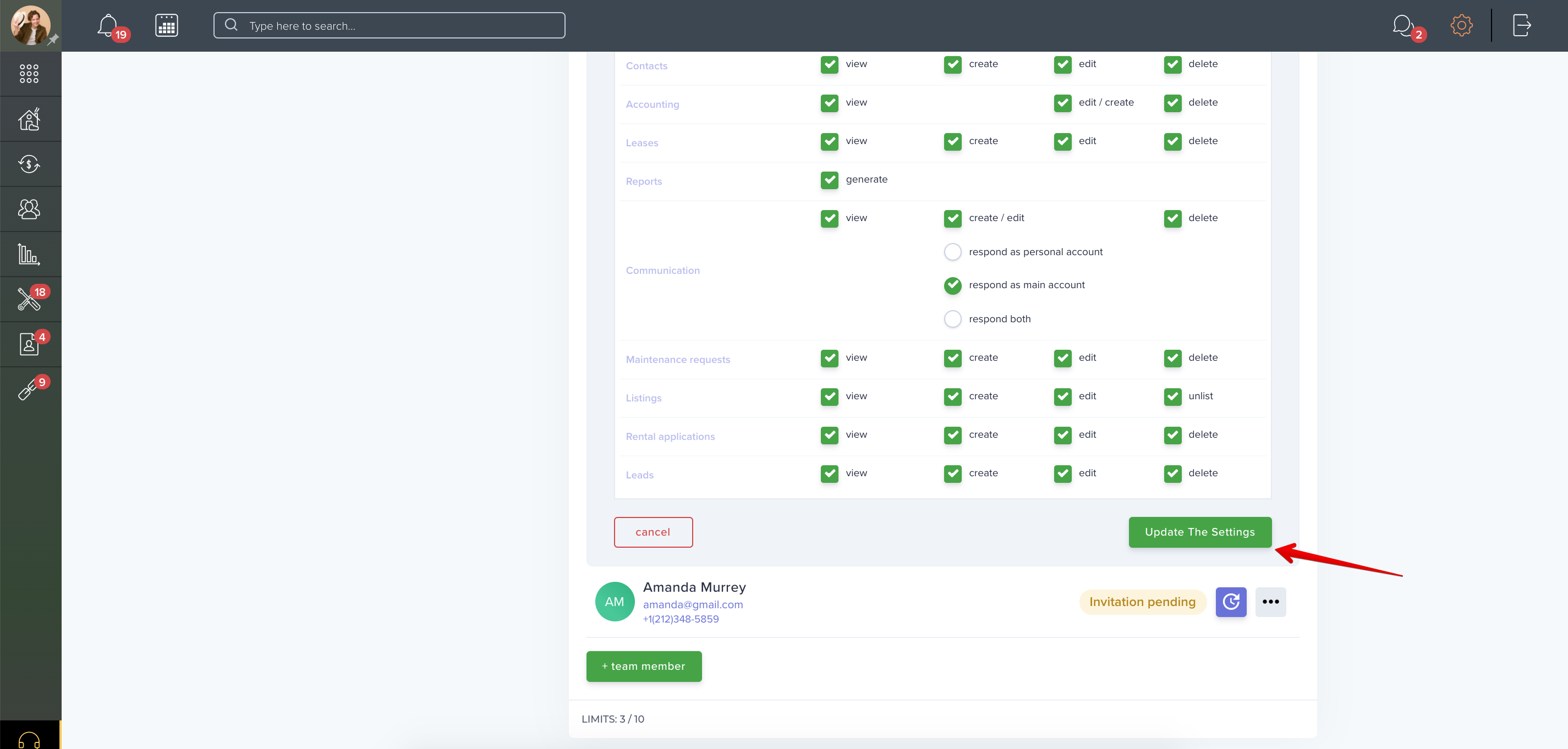
Task: Select 'respond as main account' radio
Action: [952, 285]
